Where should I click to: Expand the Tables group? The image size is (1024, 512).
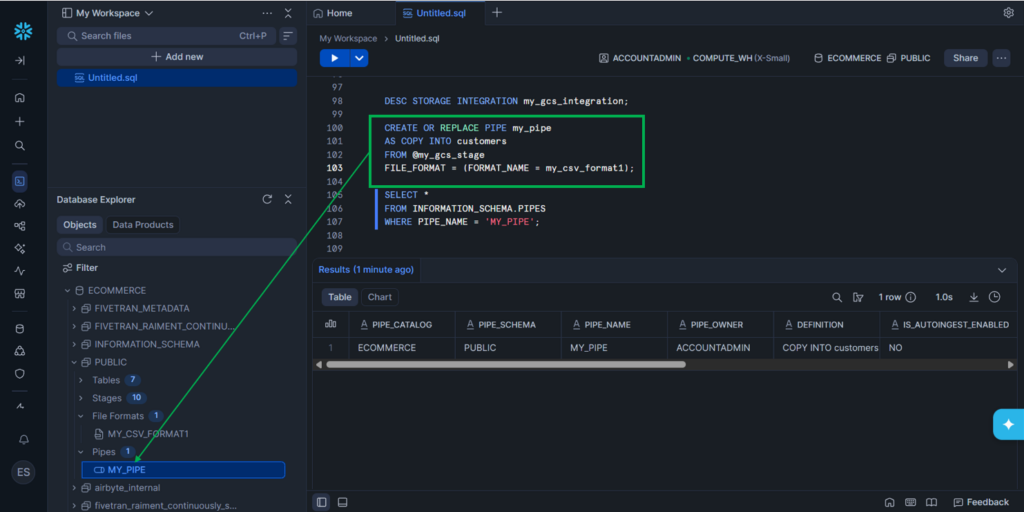[x=81, y=380]
